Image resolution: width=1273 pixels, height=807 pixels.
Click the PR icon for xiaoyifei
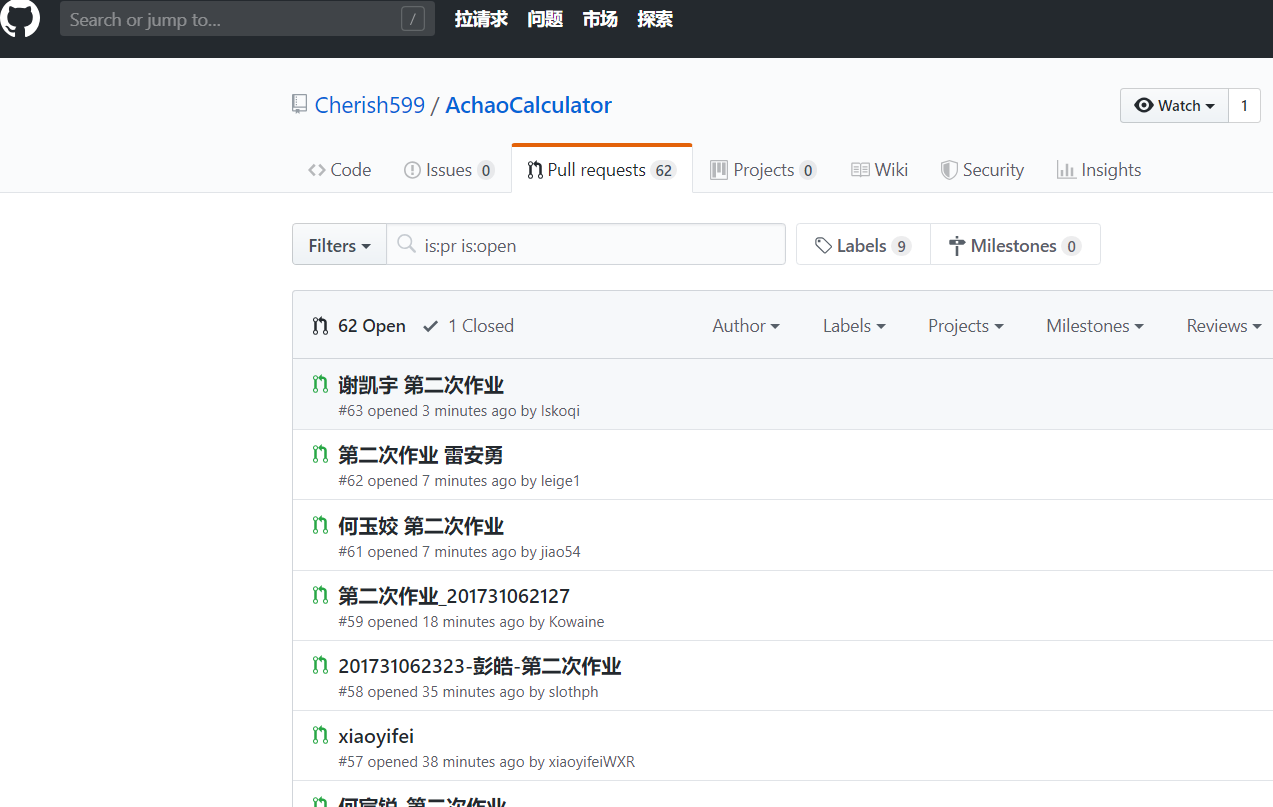click(x=320, y=735)
